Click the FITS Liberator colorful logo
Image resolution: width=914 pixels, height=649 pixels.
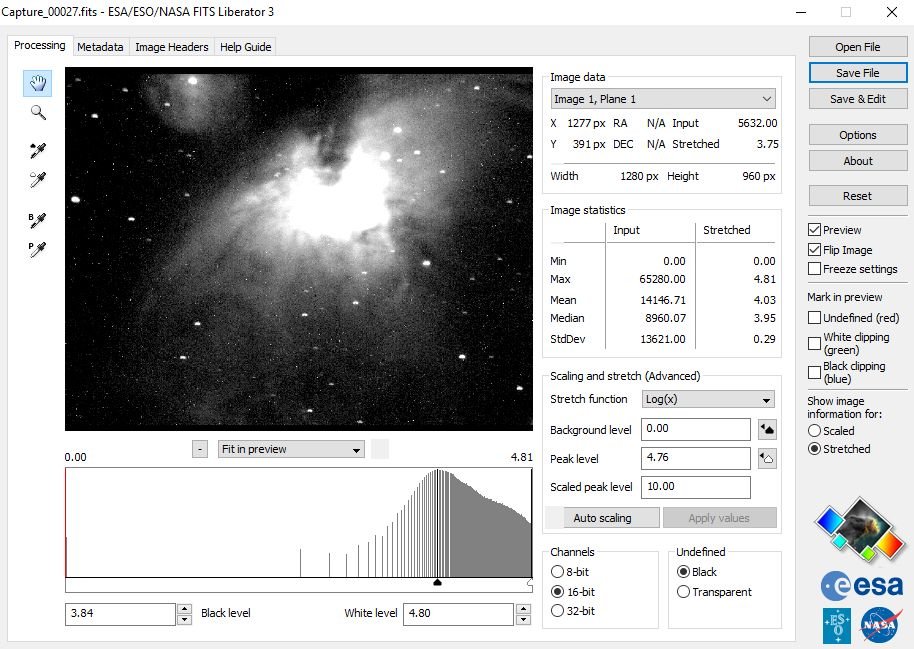click(x=860, y=529)
